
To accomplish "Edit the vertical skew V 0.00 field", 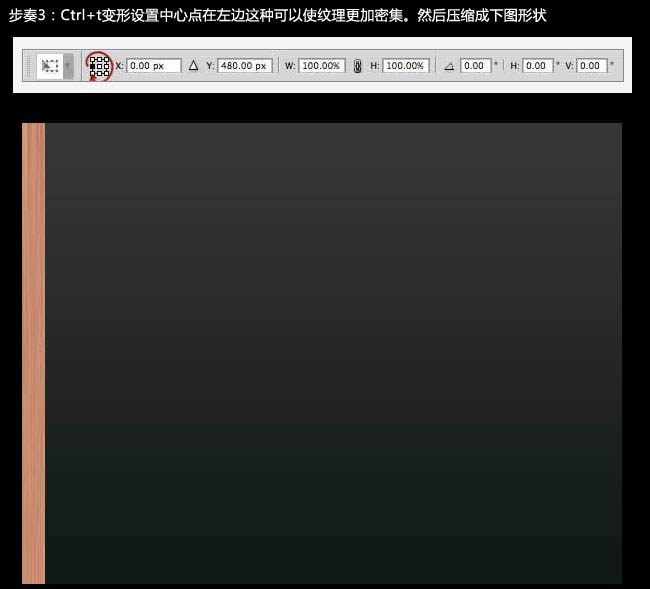I will click(592, 65).
